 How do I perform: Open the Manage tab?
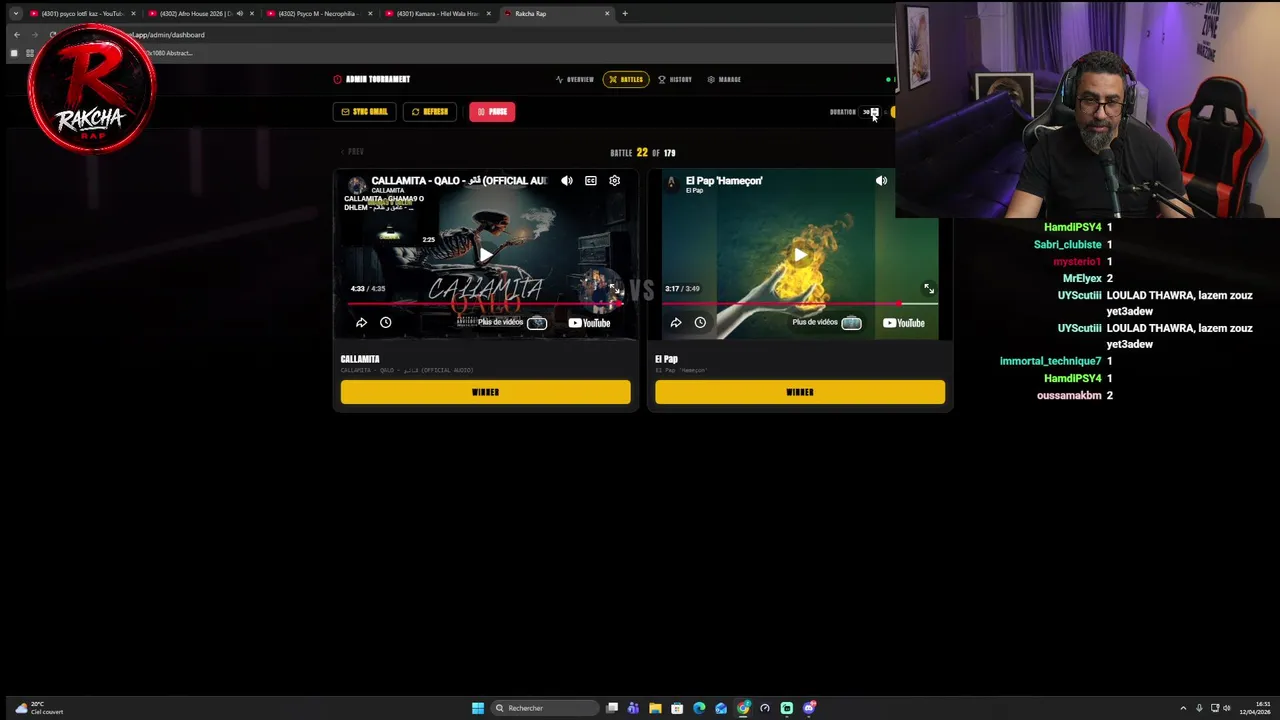click(x=724, y=79)
